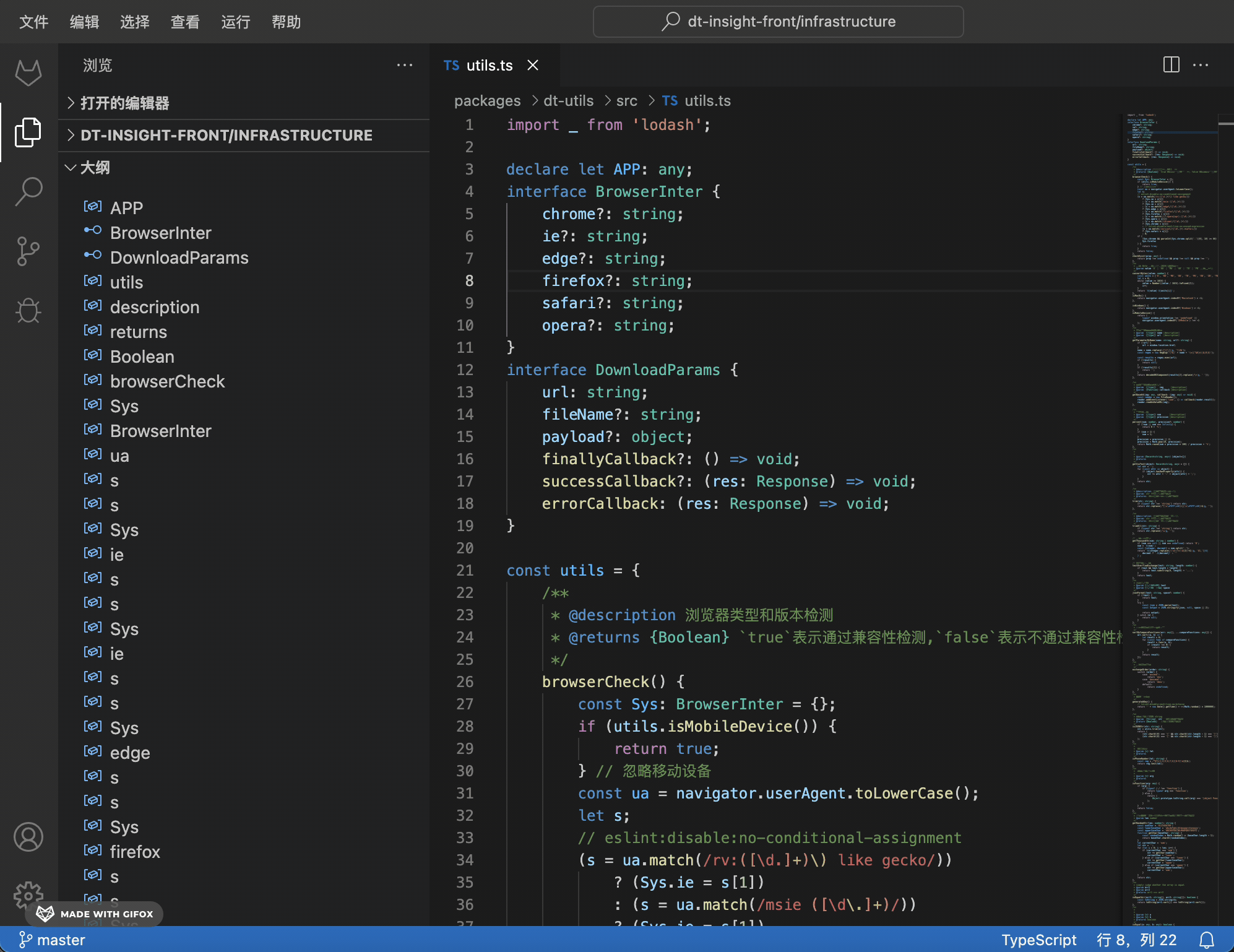Open the 运行 menu

point(235,22)
